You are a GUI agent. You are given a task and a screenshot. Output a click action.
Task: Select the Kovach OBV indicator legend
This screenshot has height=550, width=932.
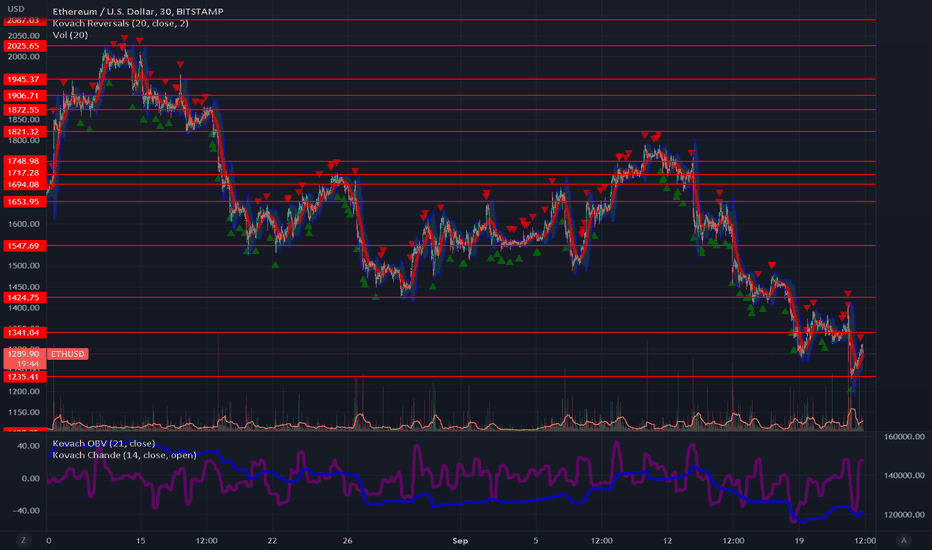(103, 443)
